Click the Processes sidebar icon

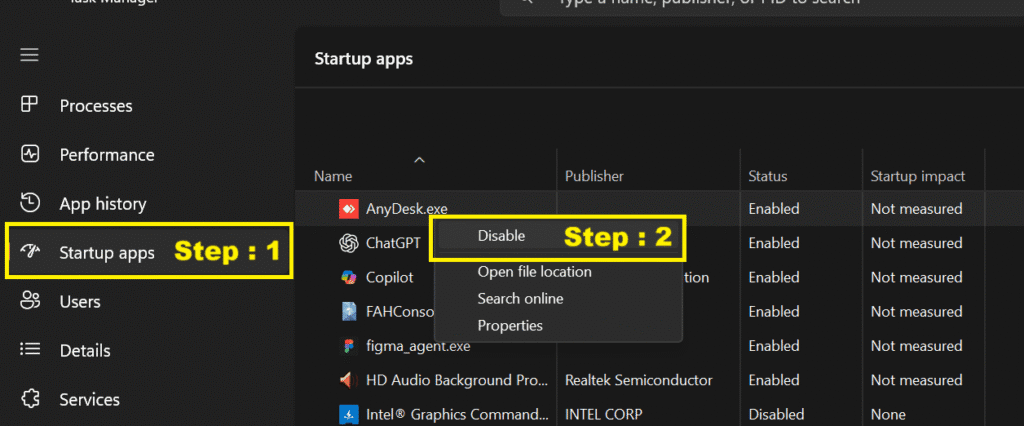[x=30, y=105]
